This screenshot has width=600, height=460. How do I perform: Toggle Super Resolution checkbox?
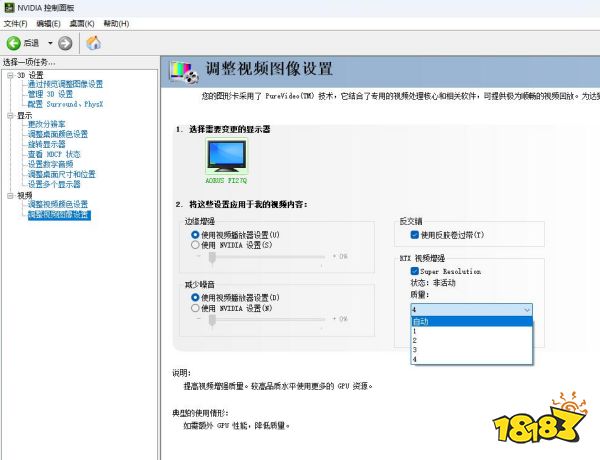point(414,271)
